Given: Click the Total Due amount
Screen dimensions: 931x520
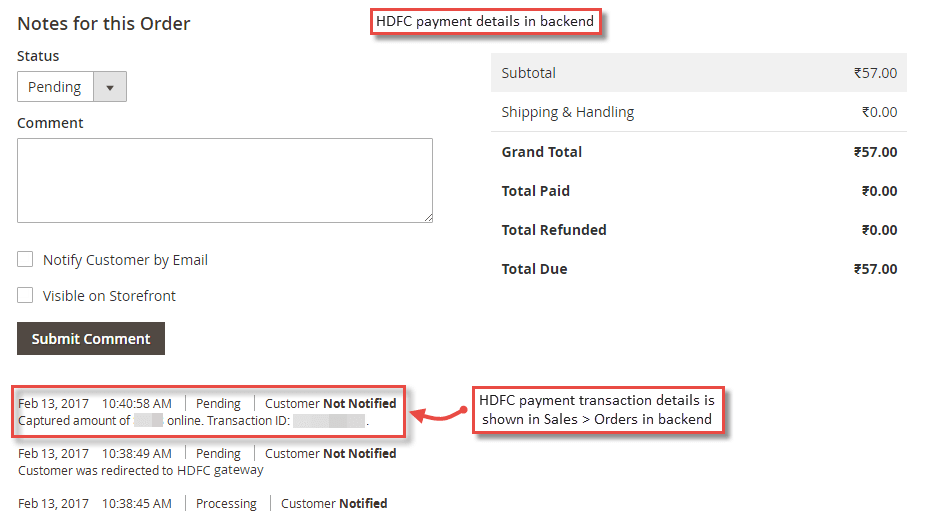Looking at the screenshot, I should coord(875,269).
